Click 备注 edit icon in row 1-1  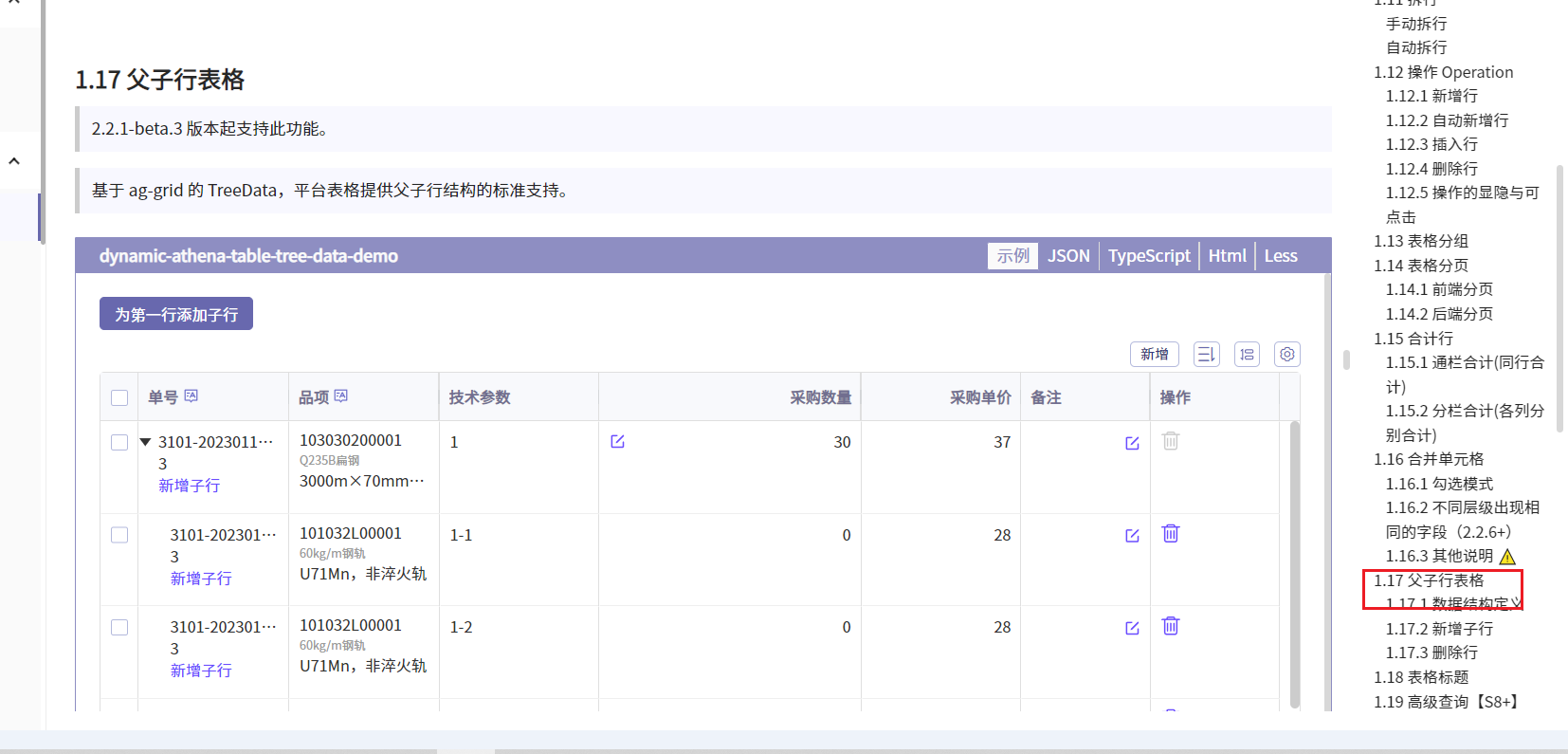click(1132, 536)
